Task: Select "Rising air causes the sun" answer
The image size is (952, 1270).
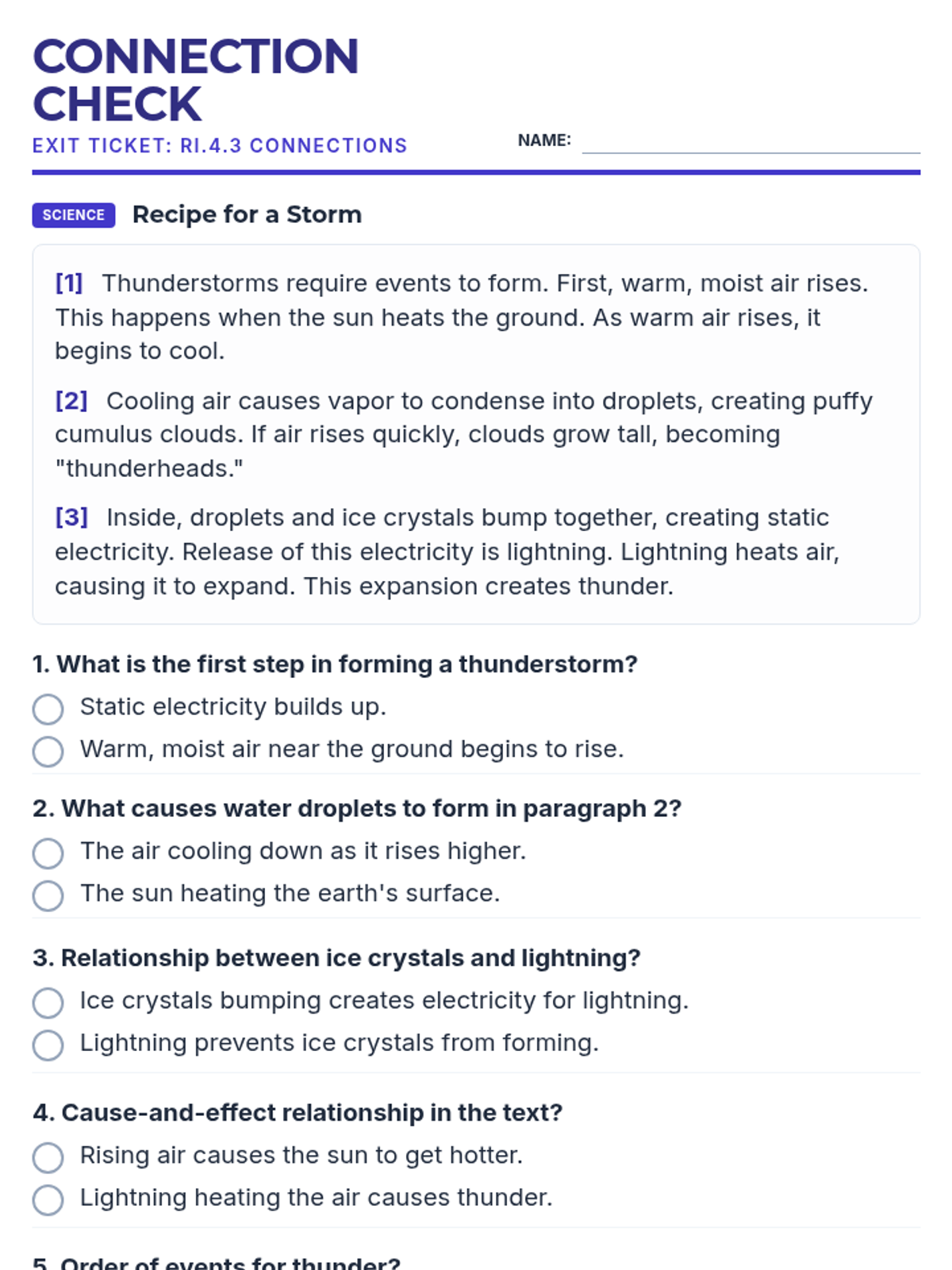Action: tap(48, 1157)
